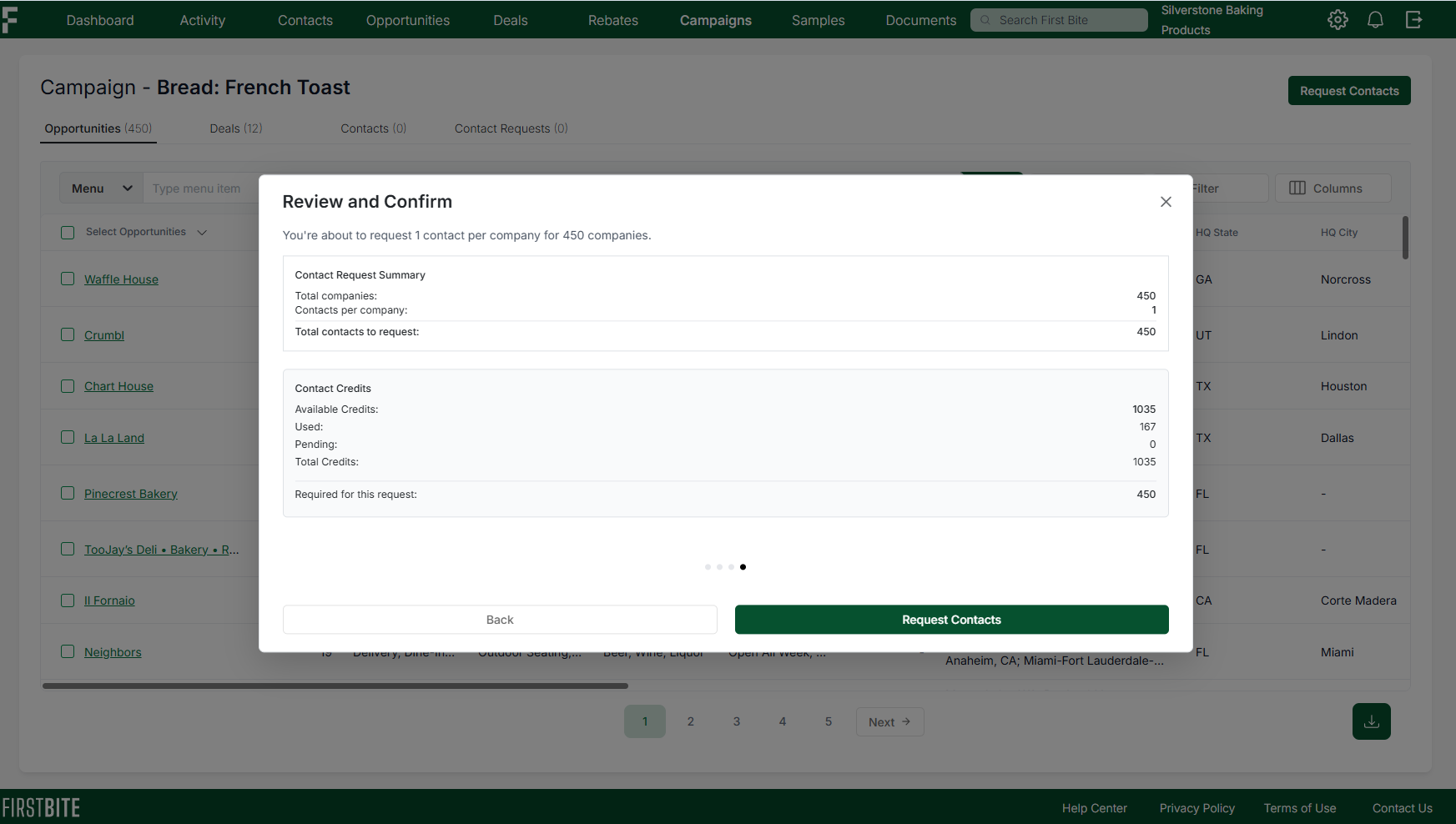Switch to the Opportunities (450) tab
Screen dimensions: 1456x824
98,128
